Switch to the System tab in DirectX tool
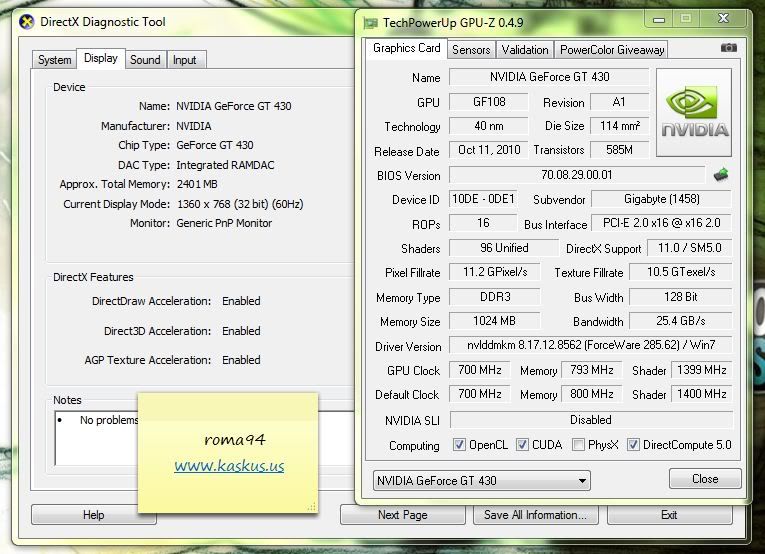This screenshot has width=765, height=554. click(55, 59)
